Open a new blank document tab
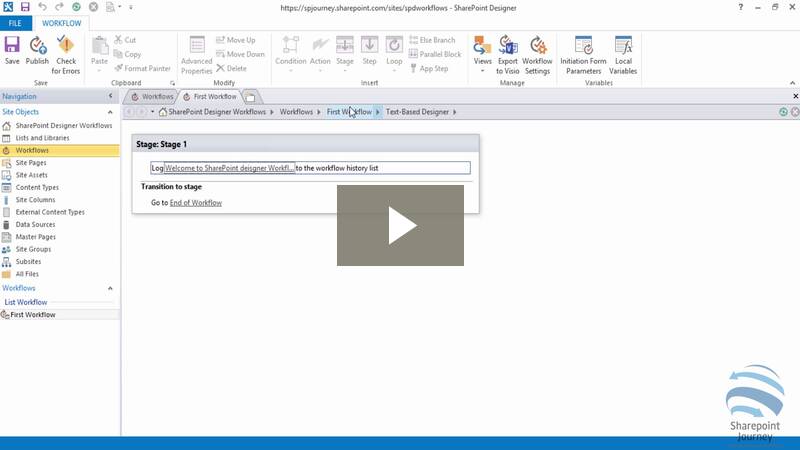This screenshot has height=450, width=800. pos(251,97)
